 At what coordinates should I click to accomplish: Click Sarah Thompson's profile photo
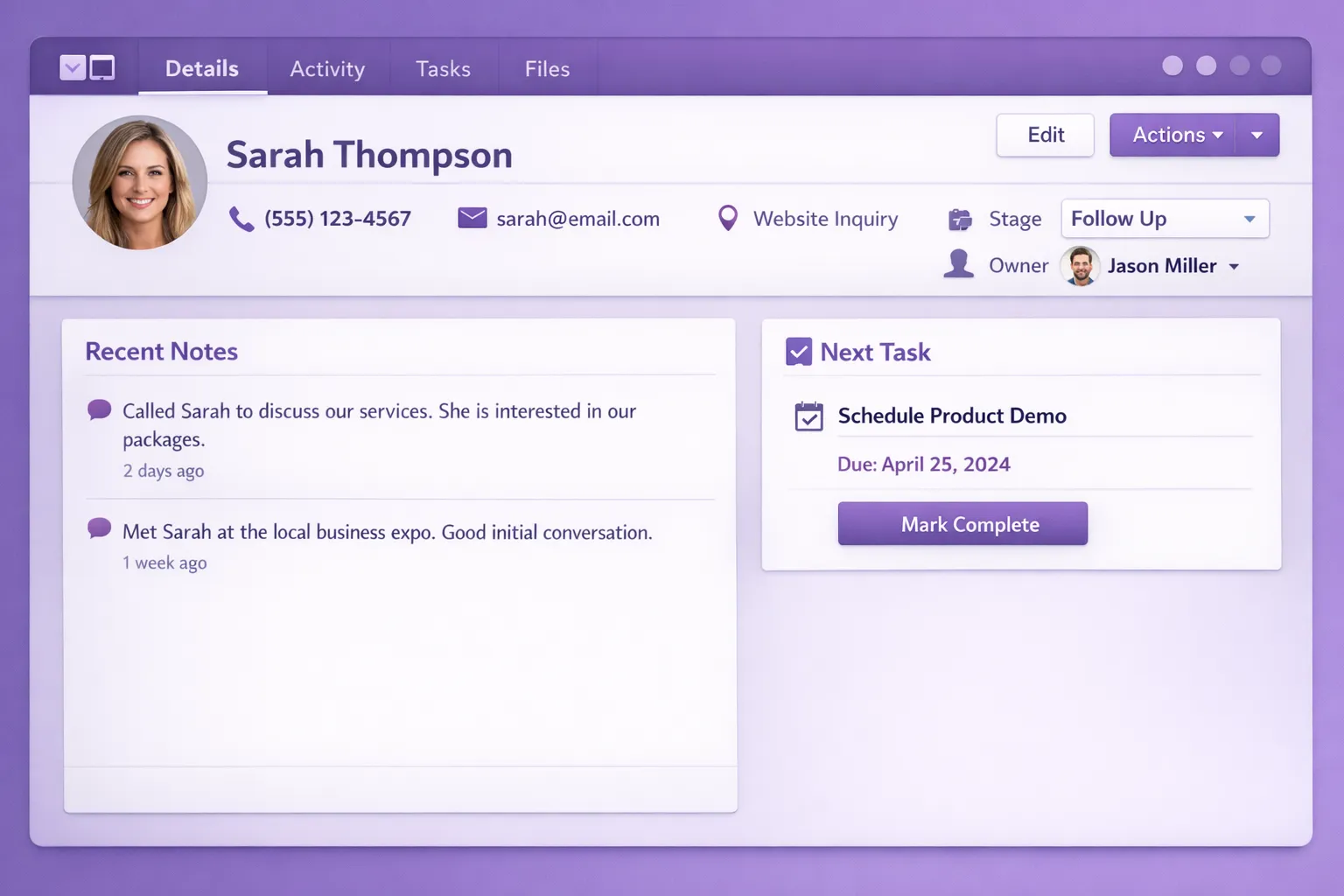(139, 182)
